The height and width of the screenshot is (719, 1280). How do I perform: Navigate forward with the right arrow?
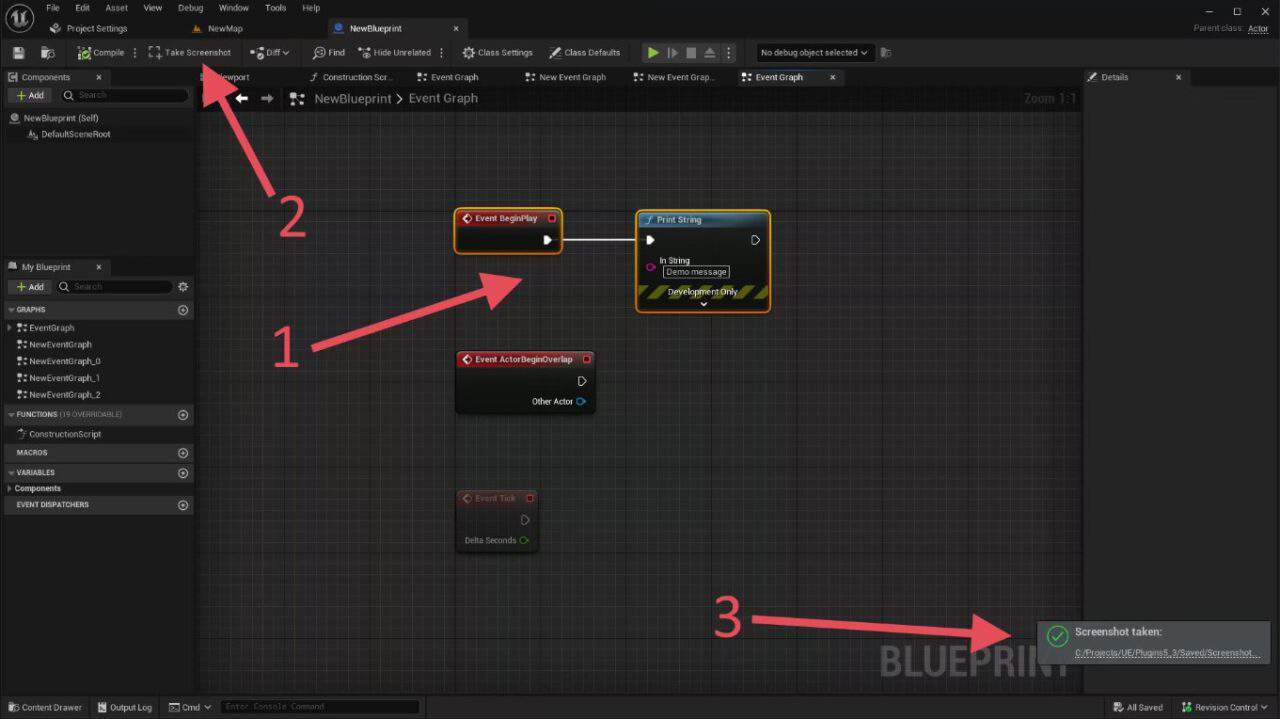267,98
